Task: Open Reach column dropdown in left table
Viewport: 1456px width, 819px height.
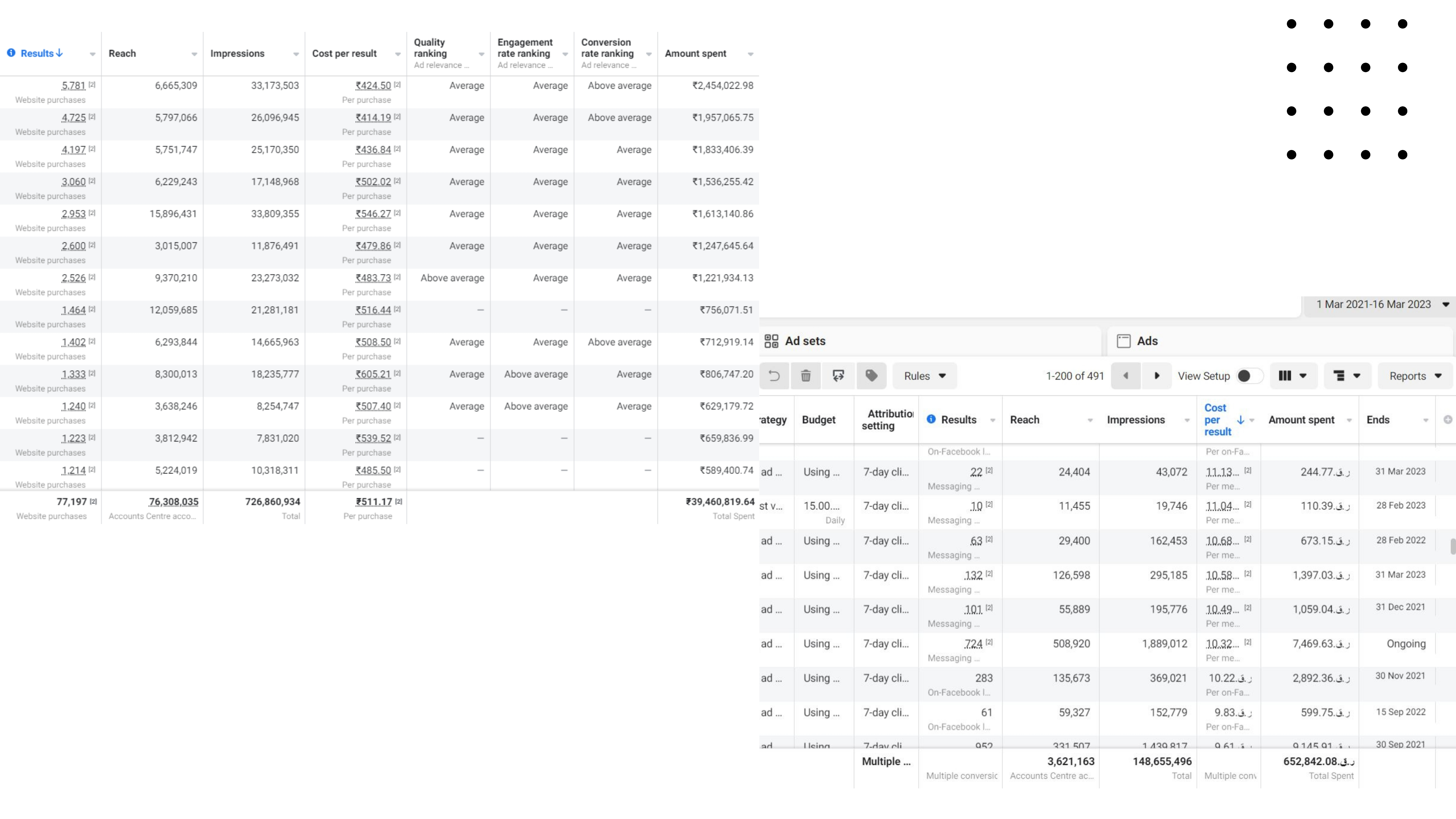Action: [194, 54]
